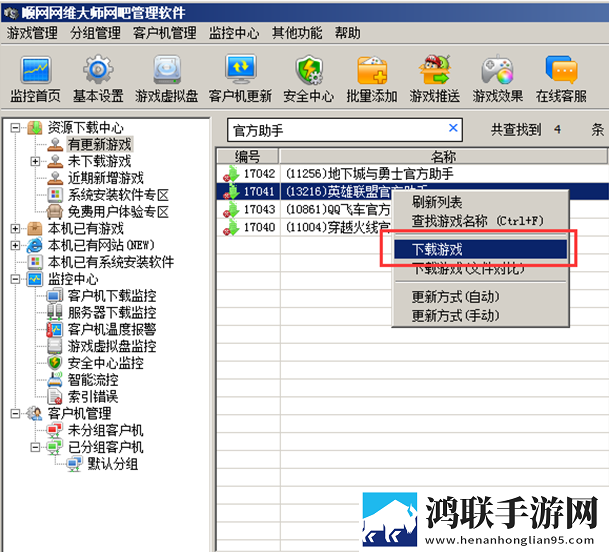Collapse the 已分组客户机 node
609x552 pixels.
(x=35, y=447)
